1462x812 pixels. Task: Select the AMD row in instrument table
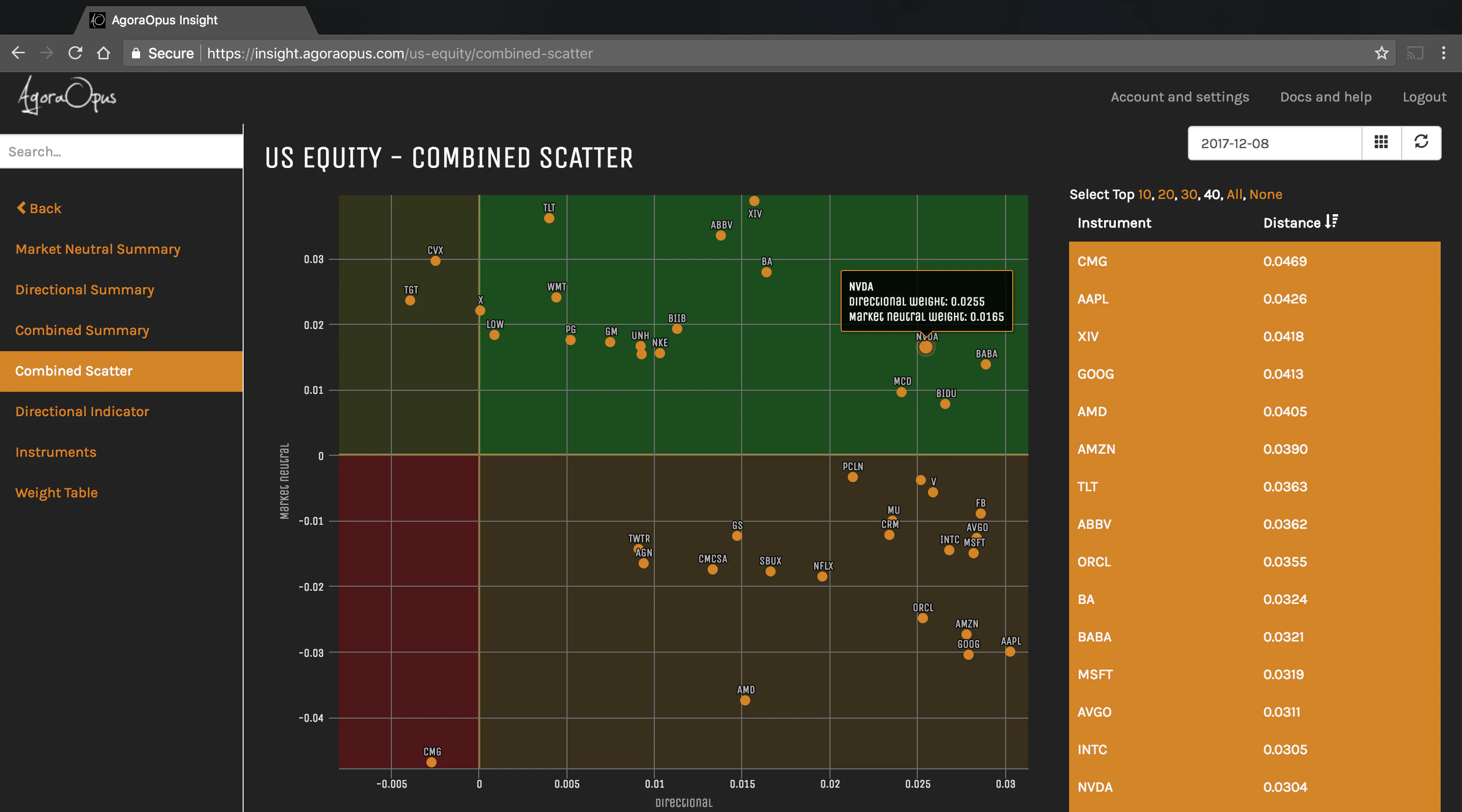(x=1254, y=412)
